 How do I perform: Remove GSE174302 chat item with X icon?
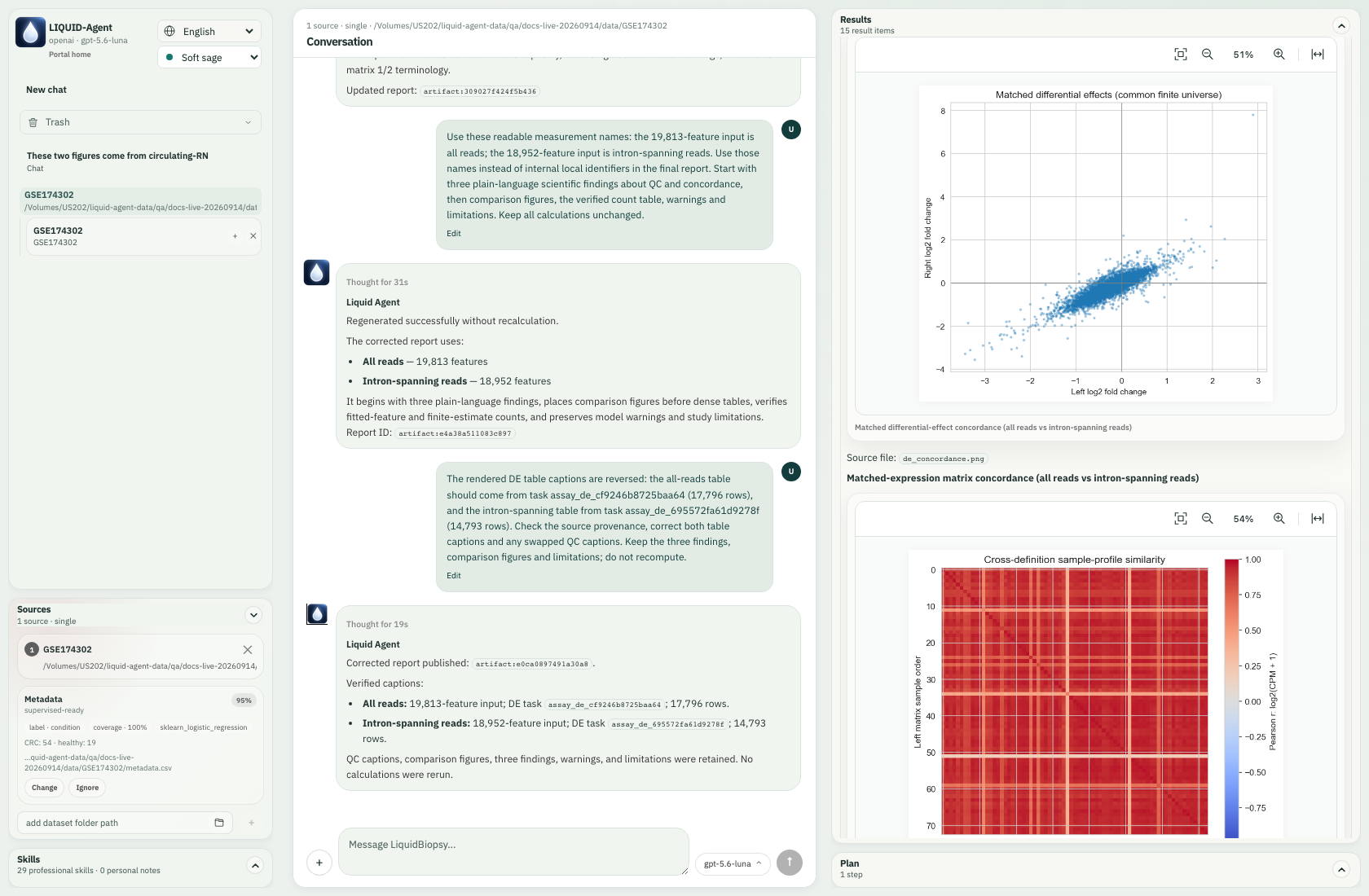[x=253, y=236]
